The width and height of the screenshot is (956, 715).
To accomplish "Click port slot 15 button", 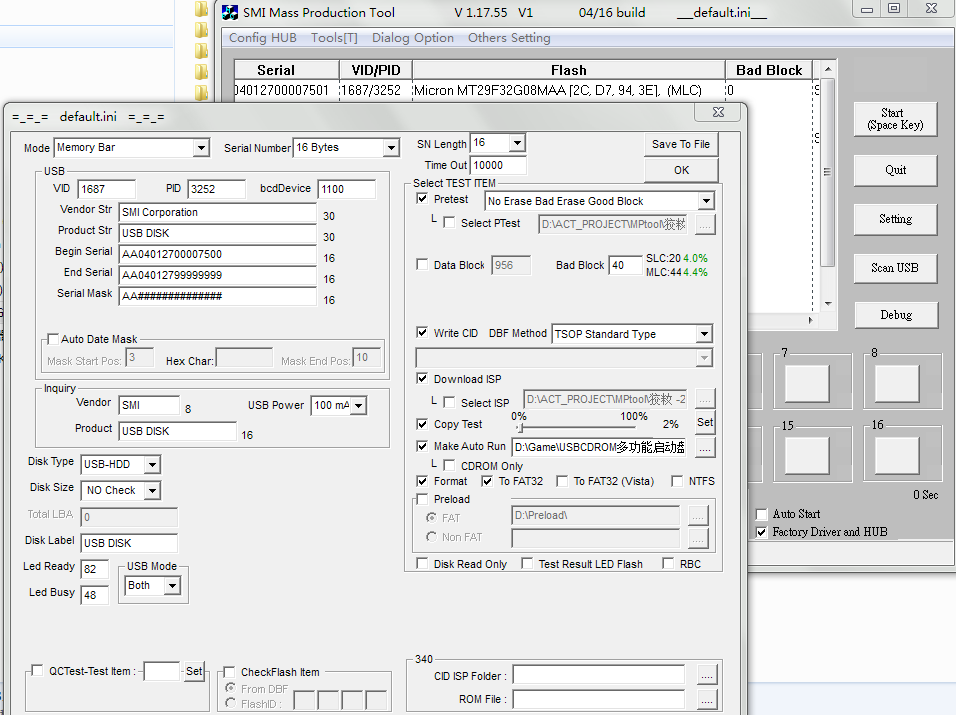I will tap(807, 453).
